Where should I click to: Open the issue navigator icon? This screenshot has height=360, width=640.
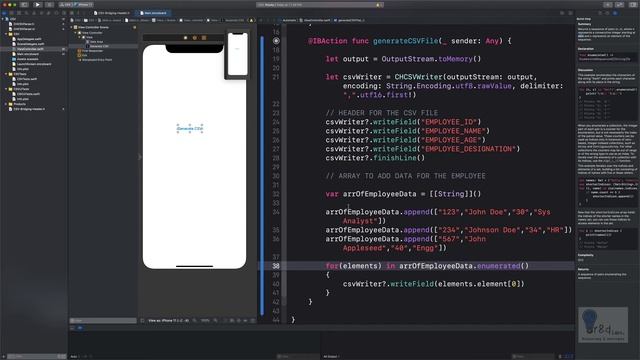33,13
